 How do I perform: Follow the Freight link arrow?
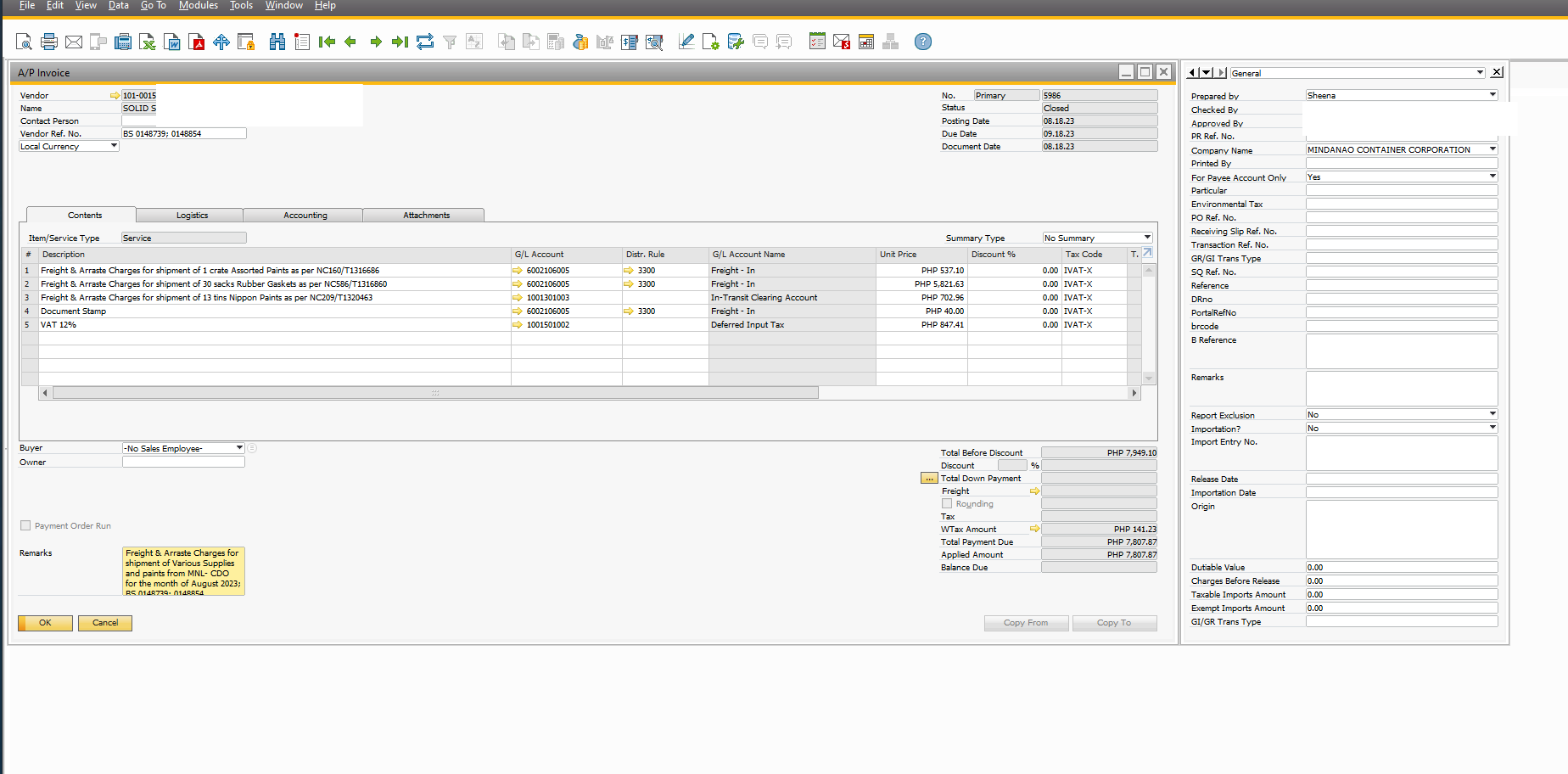[x=1034, y=491]
